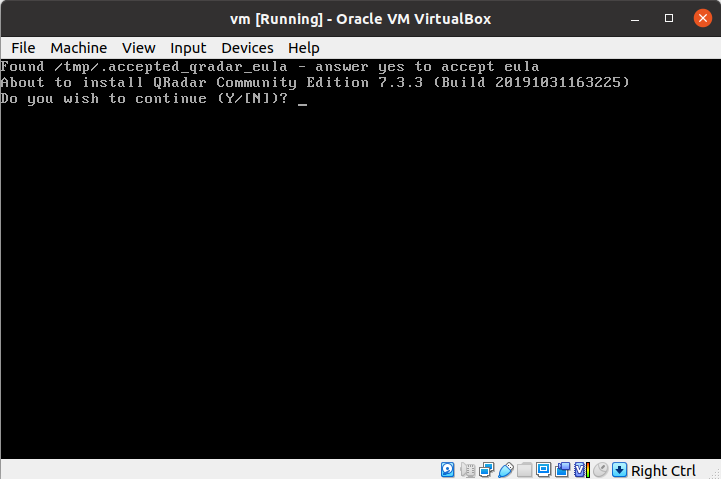Open the File menu
The width and height of the screenshot is (721, 479).
pos(23,48)
